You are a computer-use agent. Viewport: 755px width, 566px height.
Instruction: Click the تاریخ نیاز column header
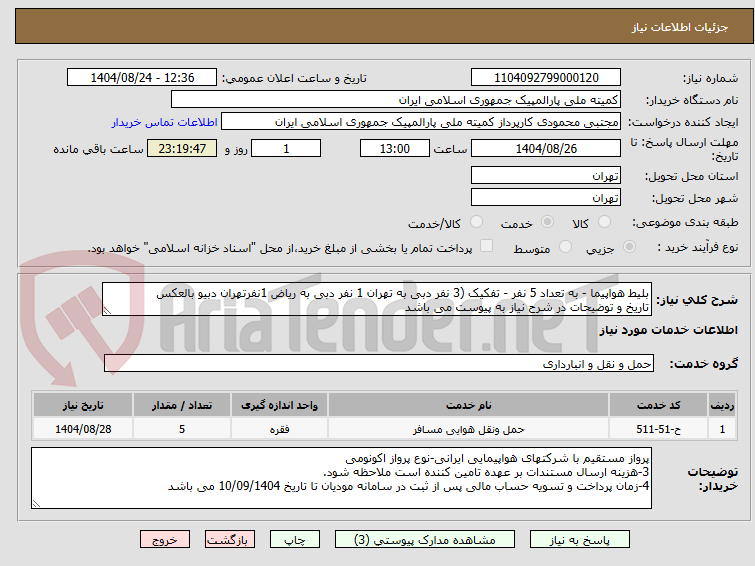click(x=83, y=405)
